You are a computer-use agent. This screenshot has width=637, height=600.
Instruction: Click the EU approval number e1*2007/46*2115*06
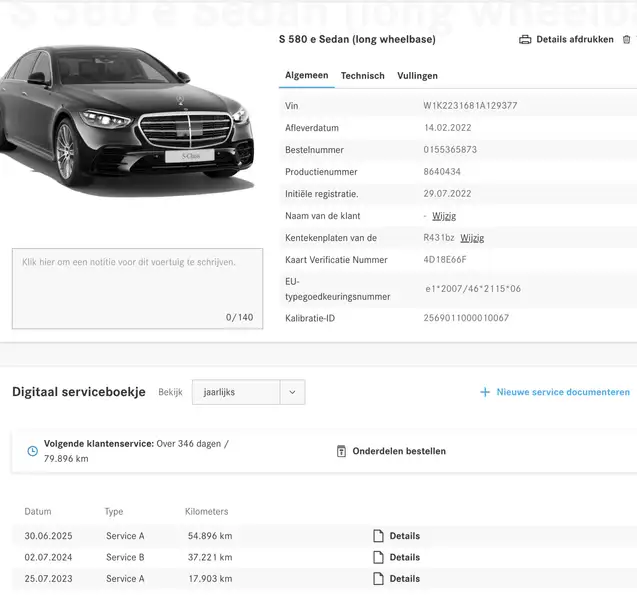[473, 289]
